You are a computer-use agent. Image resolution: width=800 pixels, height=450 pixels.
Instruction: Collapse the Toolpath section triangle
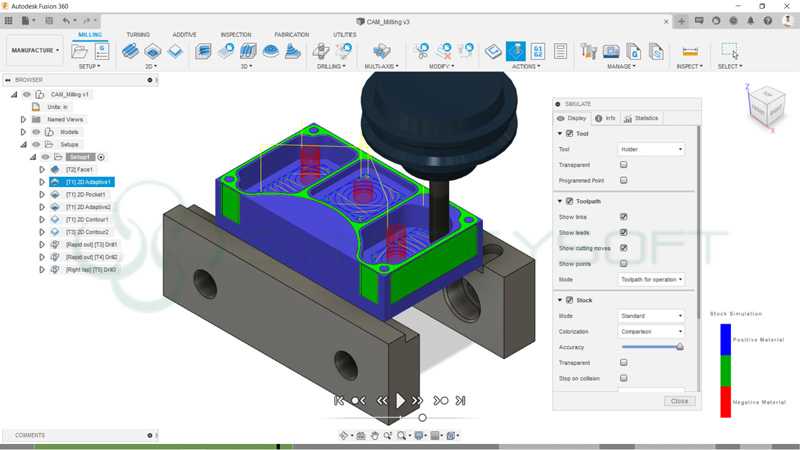(x=560, y=202)
